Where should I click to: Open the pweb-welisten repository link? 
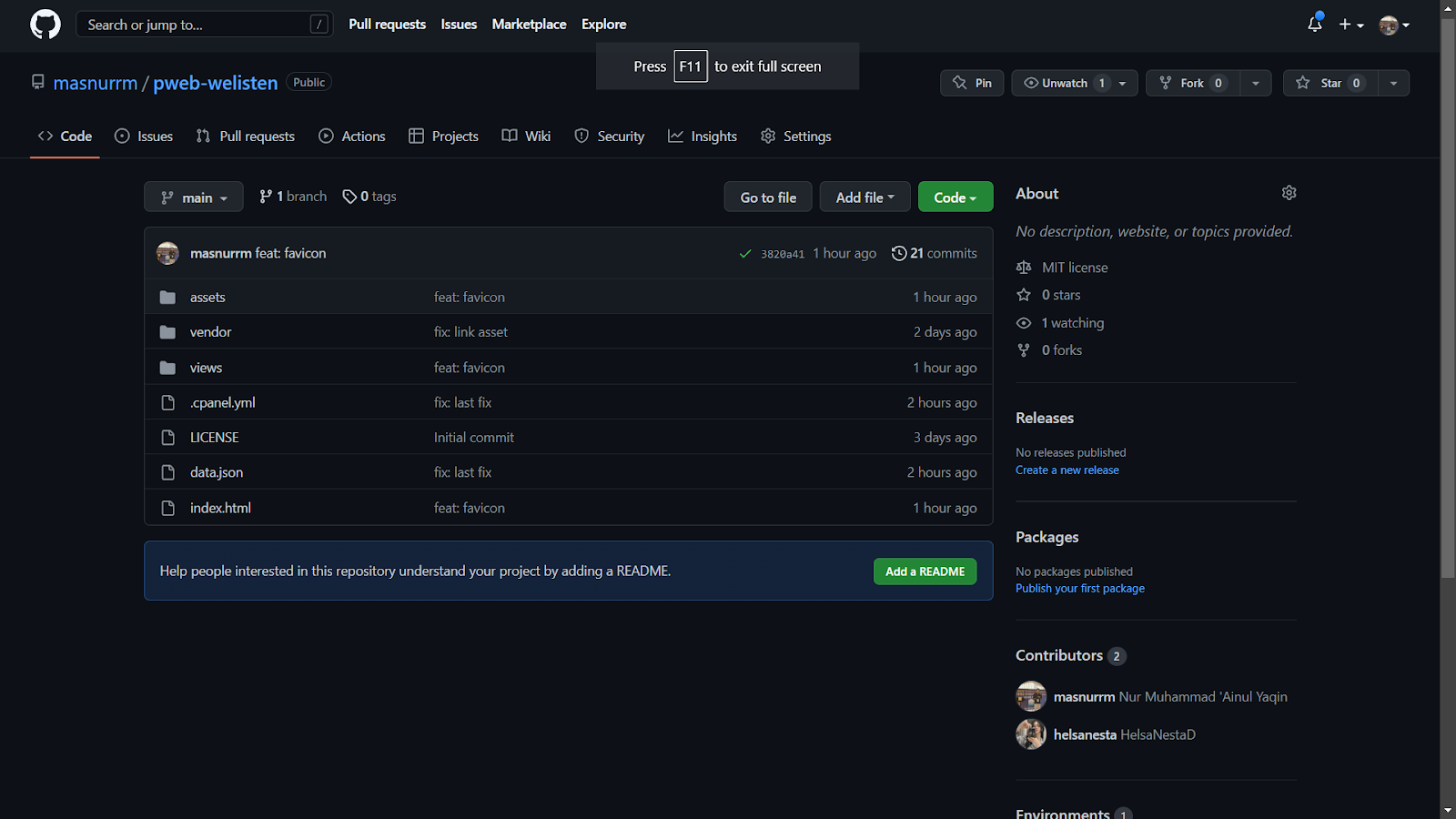click(216, 83)
